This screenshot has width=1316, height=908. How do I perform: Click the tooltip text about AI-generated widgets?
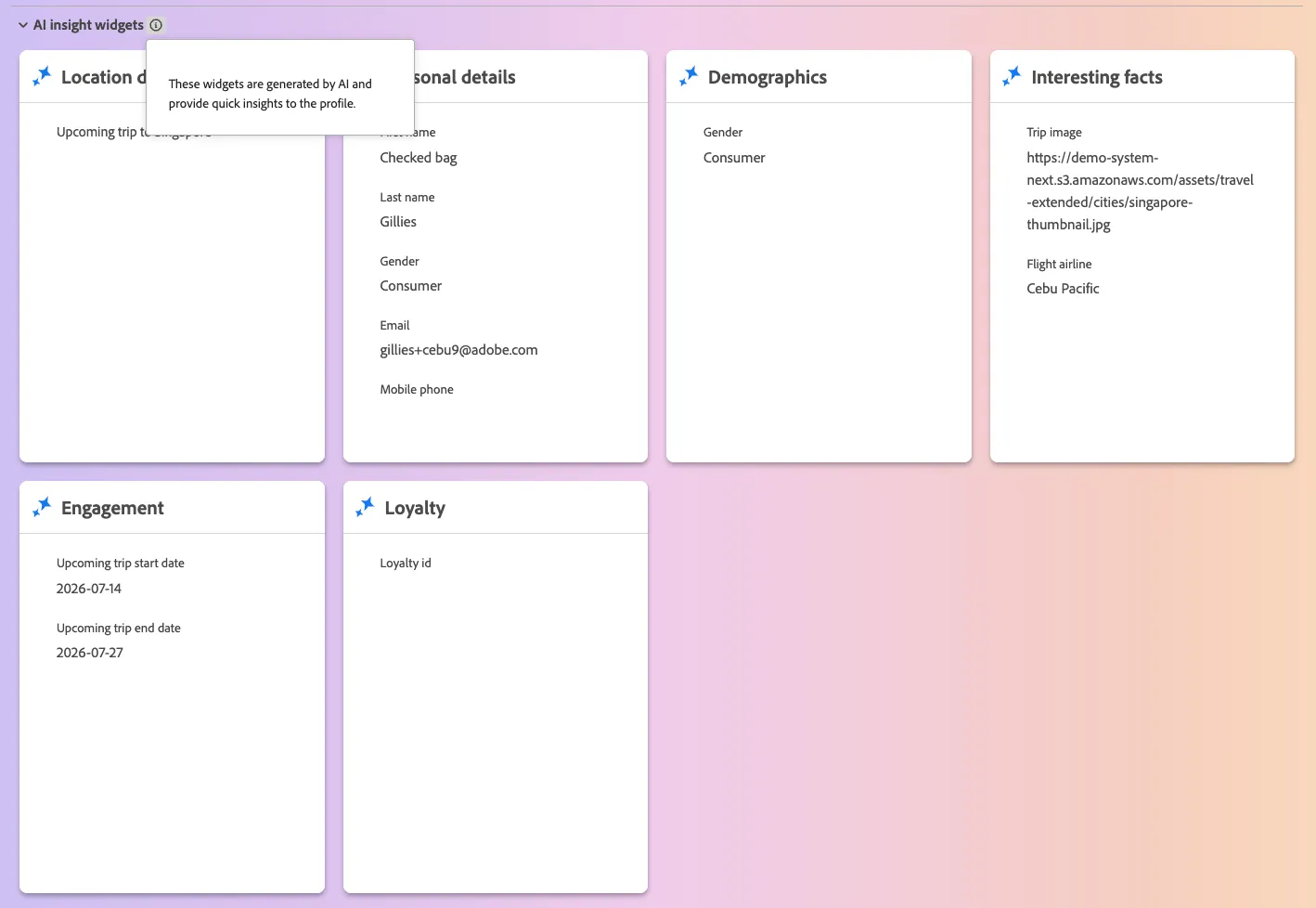[x=270, y=94]
